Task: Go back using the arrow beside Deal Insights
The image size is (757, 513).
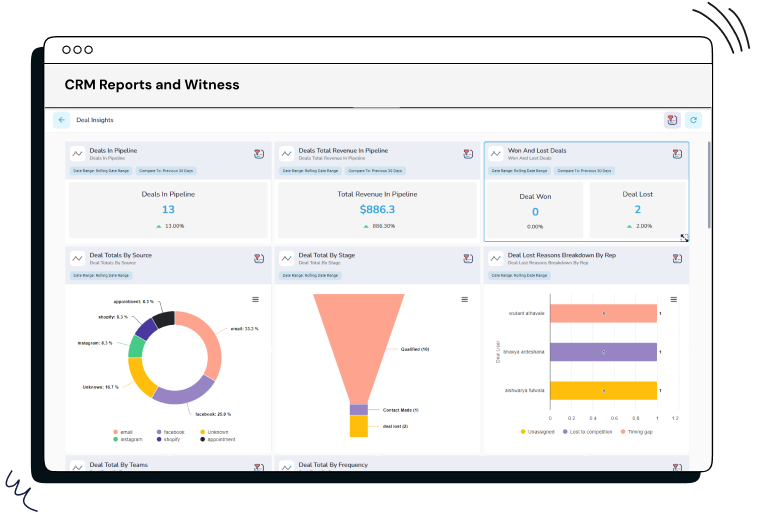Action: point(61,120)
